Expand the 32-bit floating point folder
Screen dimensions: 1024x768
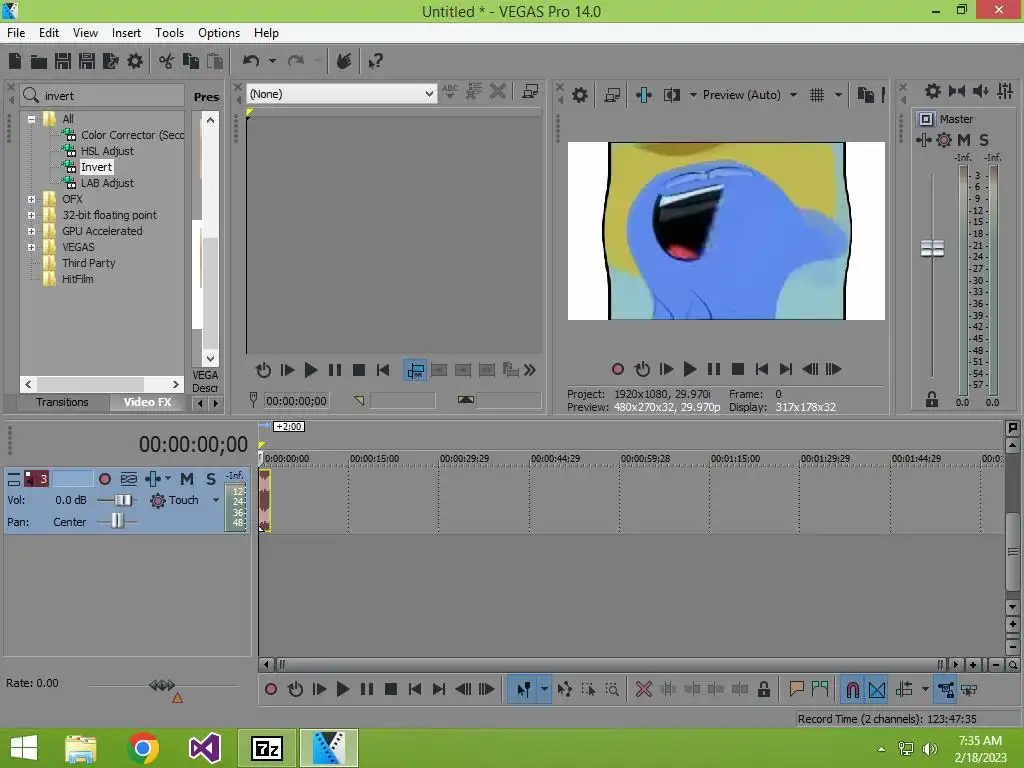point(31,216)
